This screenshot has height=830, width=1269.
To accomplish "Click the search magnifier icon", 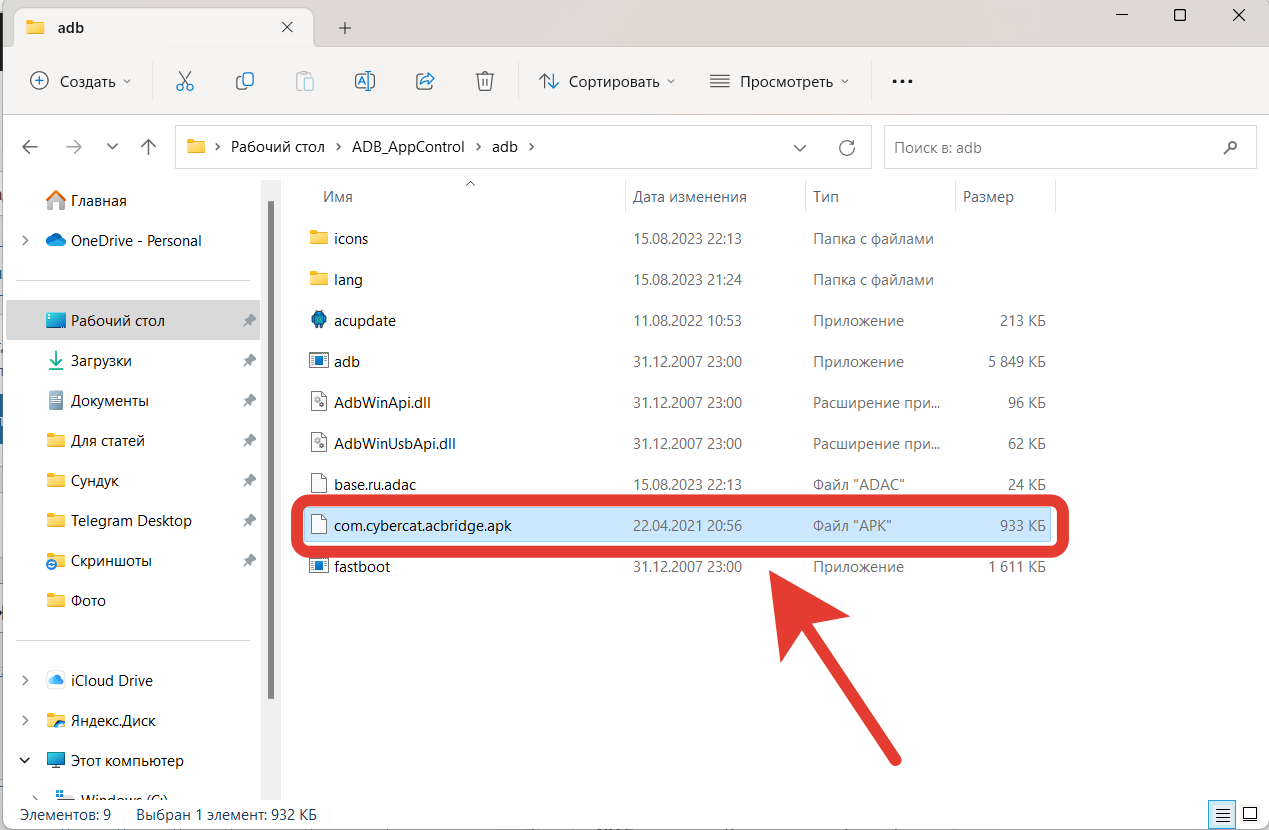I will coord(1230,147).
